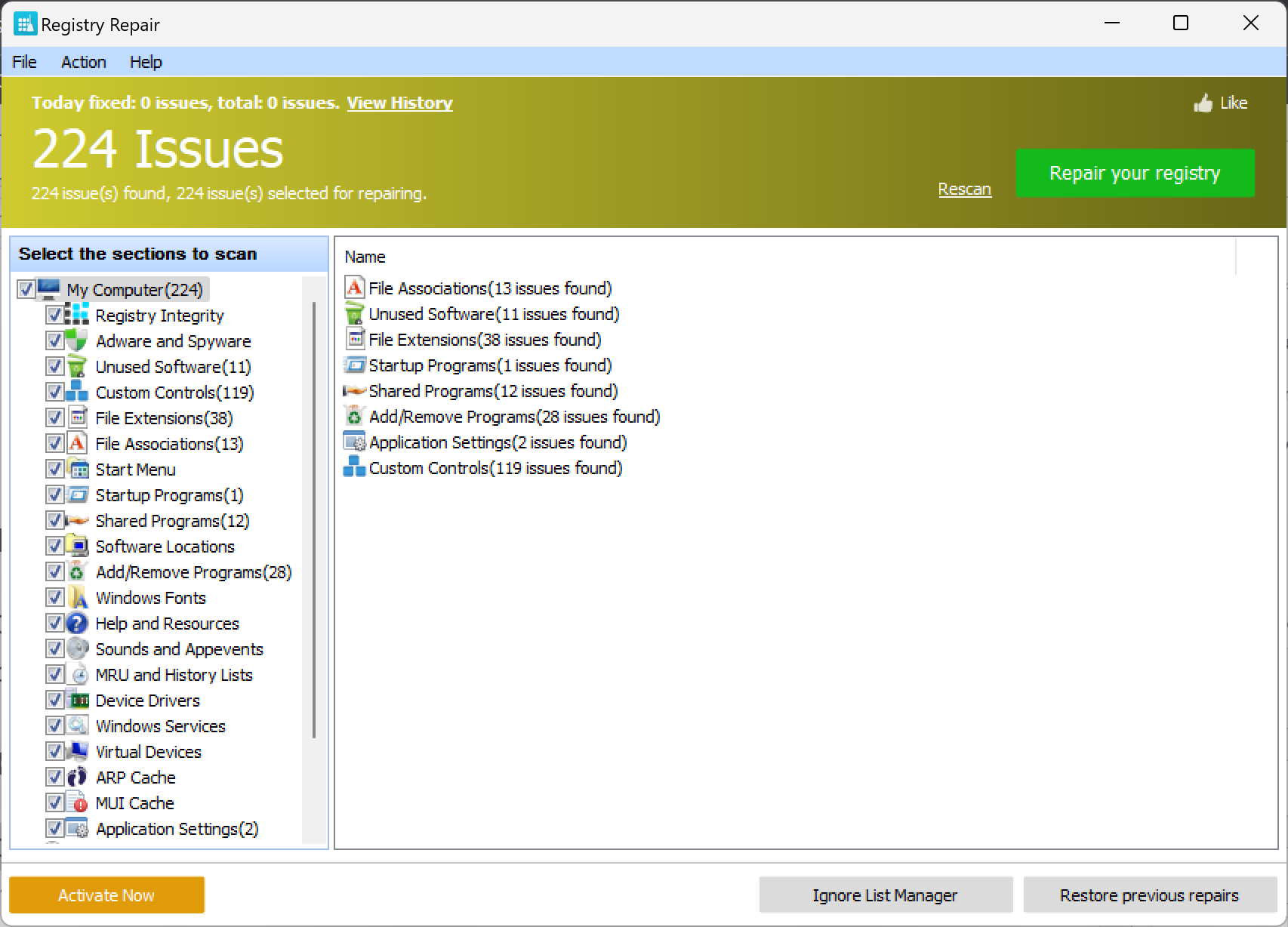This screenshot has width=1288, height=927.
Task: Click the Repair your registry button
Action: [x=1135, y=173]
